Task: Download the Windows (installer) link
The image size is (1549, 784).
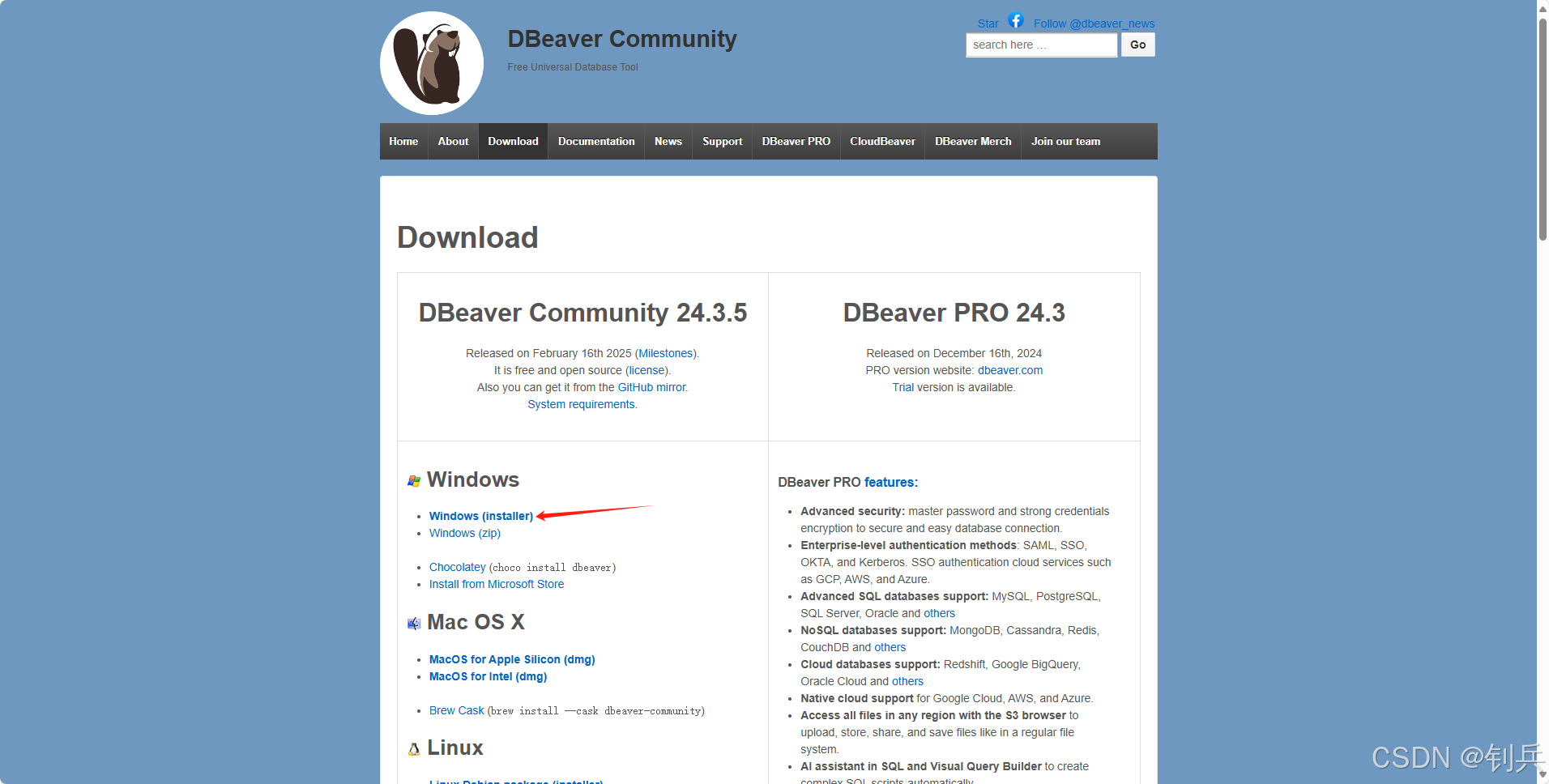Action: 480,516
